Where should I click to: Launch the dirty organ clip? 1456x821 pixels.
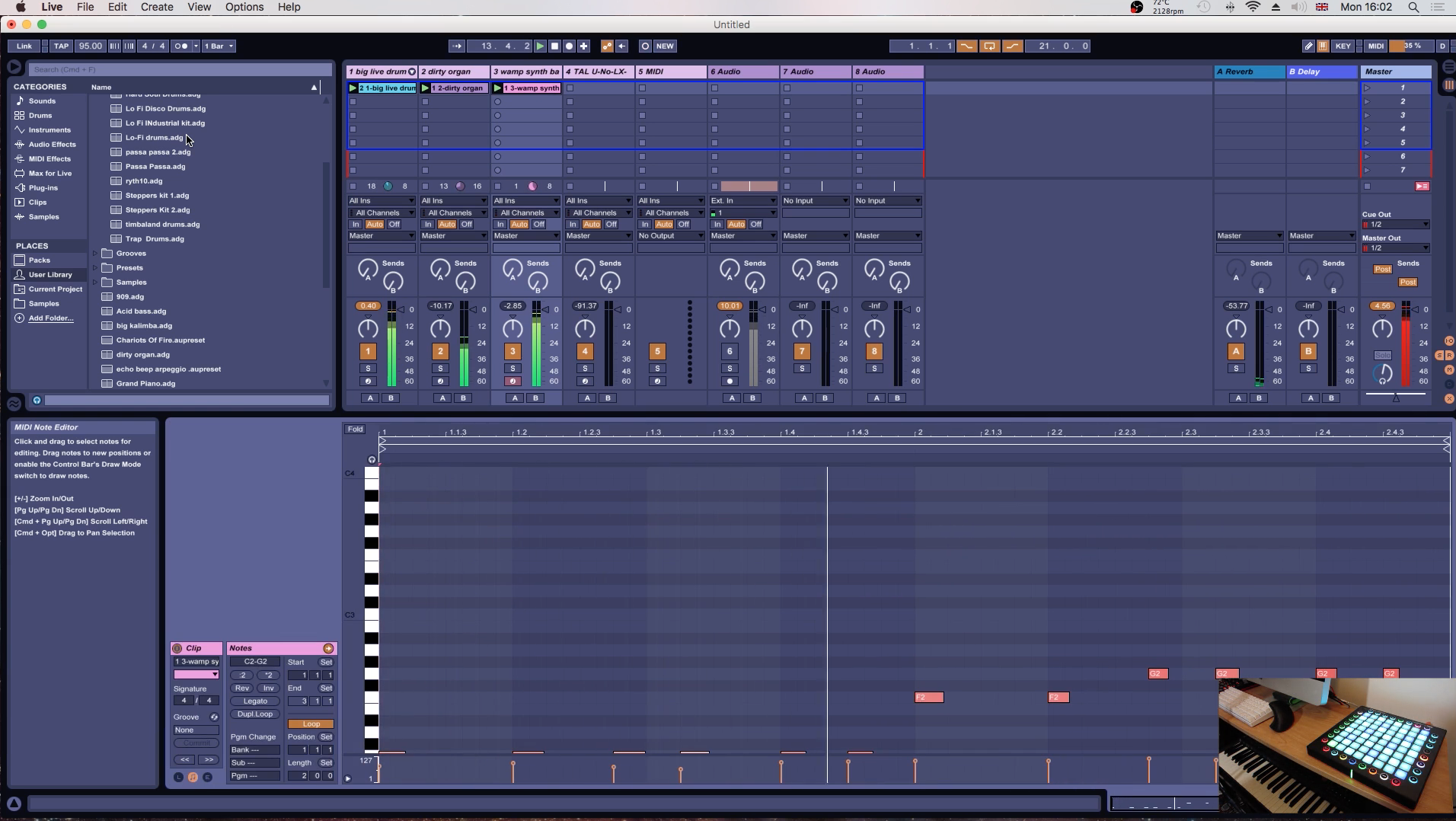click(425, 88)
